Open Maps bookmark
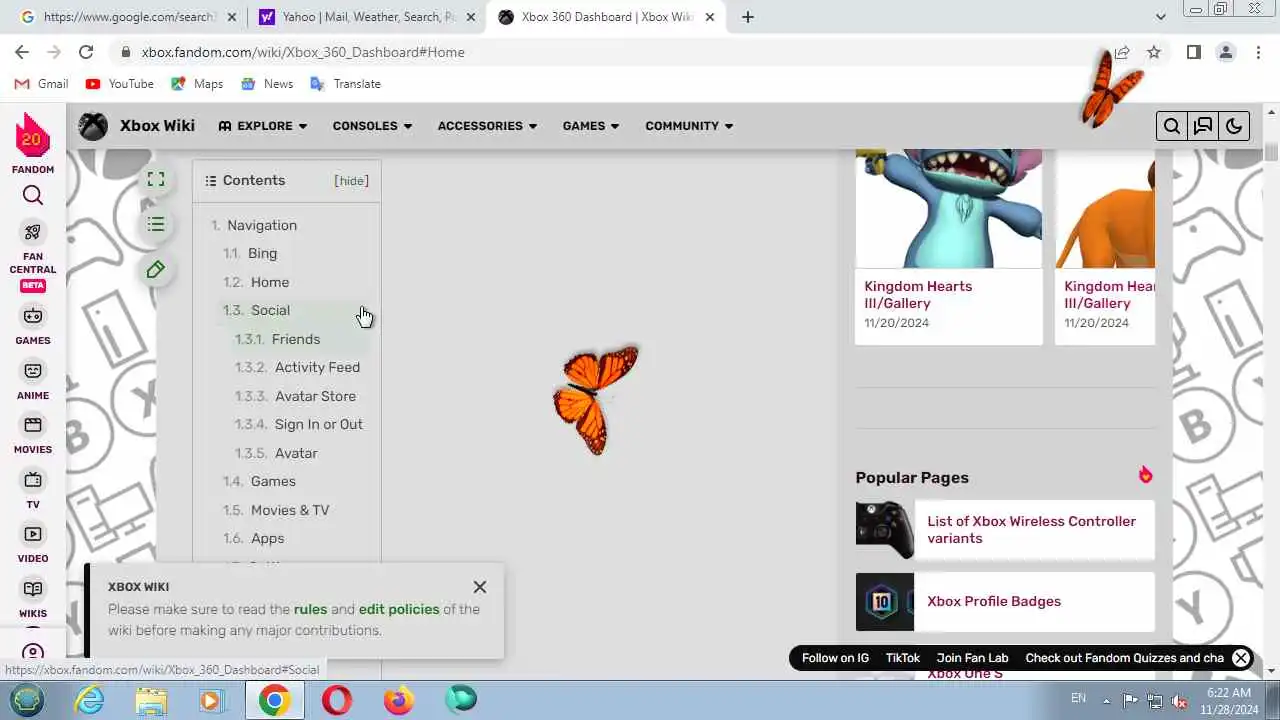 [x=197, y=84]
